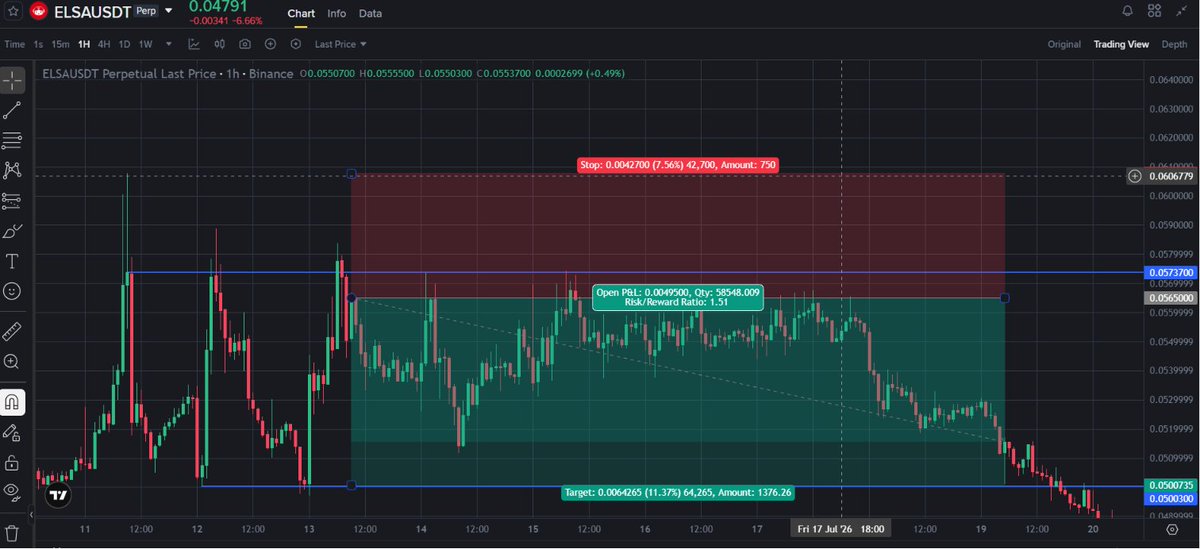1200x549 pixels.
Task: Click the collapse fullscreen arrows icon
Action: click(x=1182, y=11)
